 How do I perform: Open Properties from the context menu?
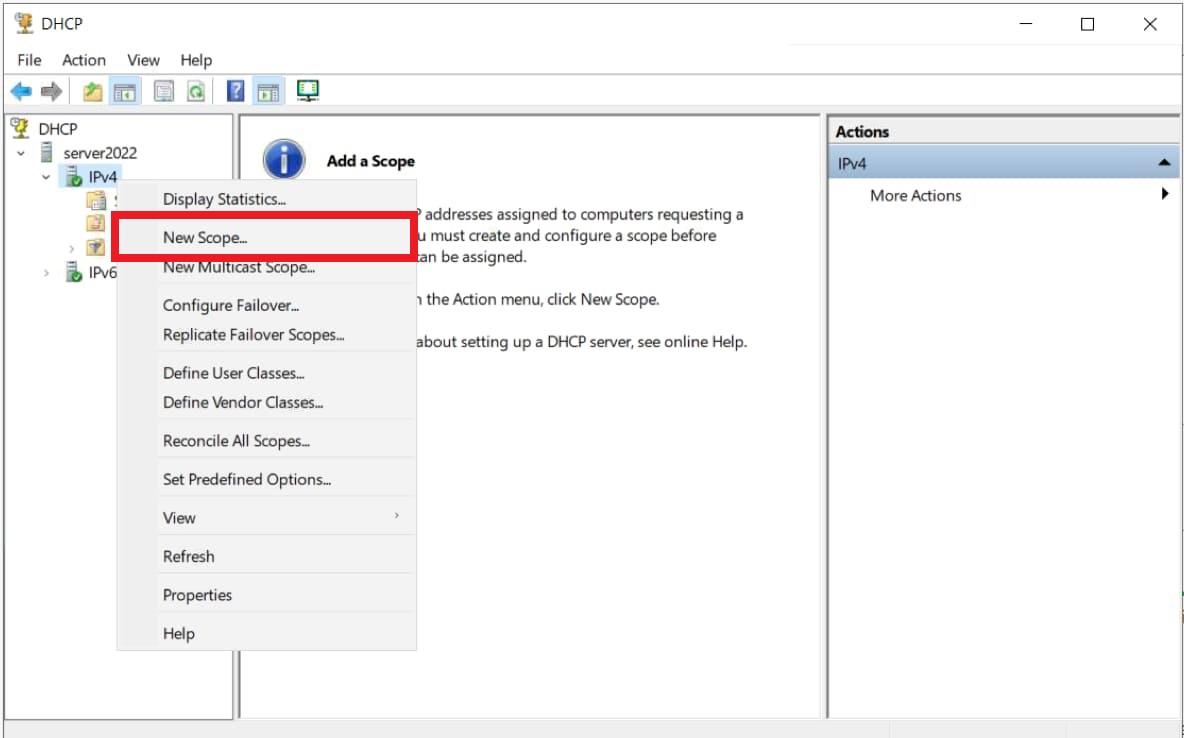[197, 595]
